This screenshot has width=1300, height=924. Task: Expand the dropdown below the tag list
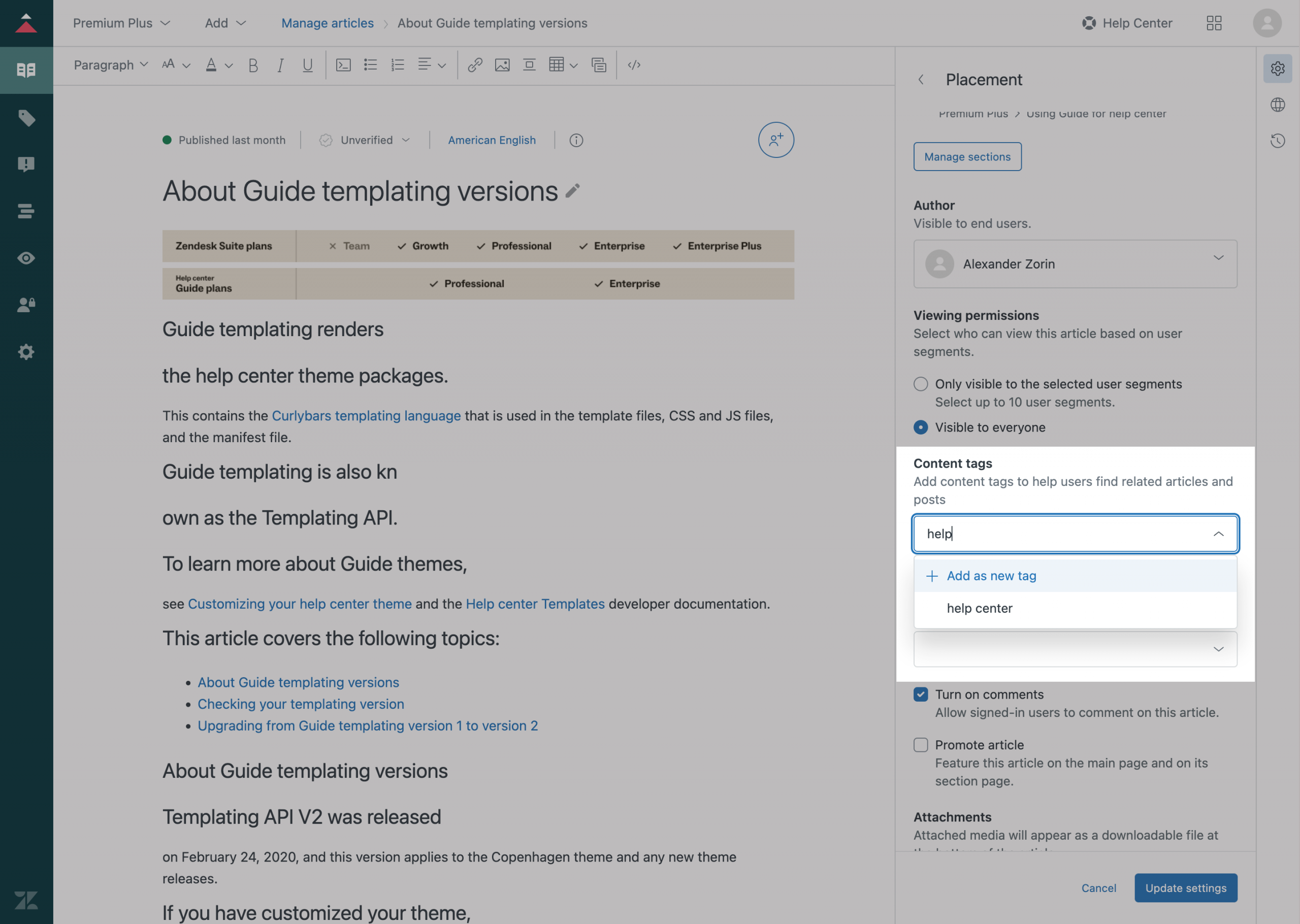pyautogui.click(x=1075, y=649)
